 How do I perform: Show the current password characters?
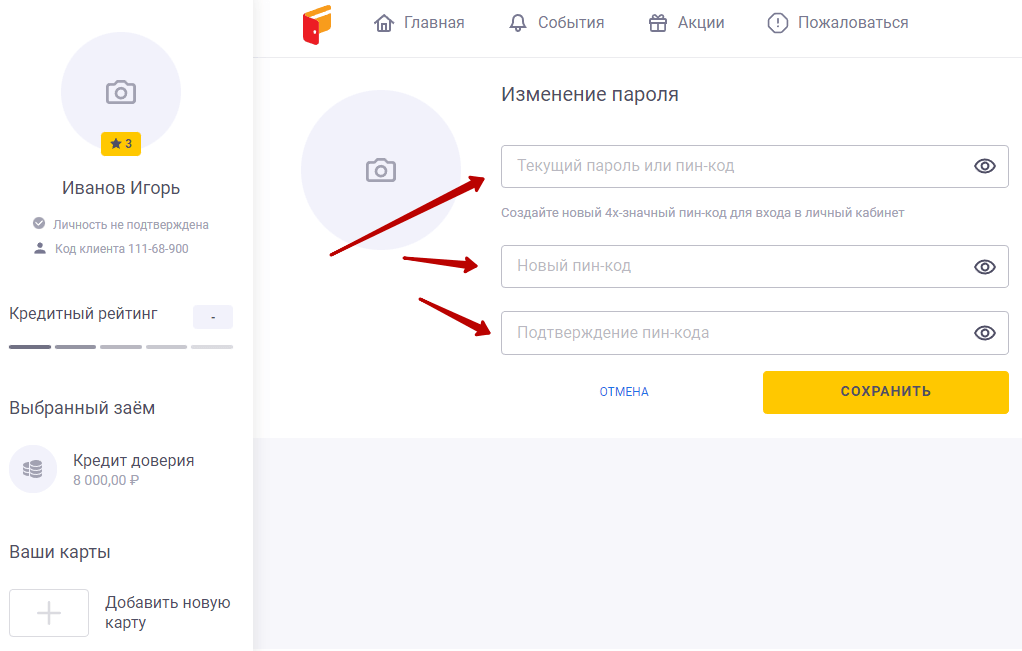tap(985, 166)
